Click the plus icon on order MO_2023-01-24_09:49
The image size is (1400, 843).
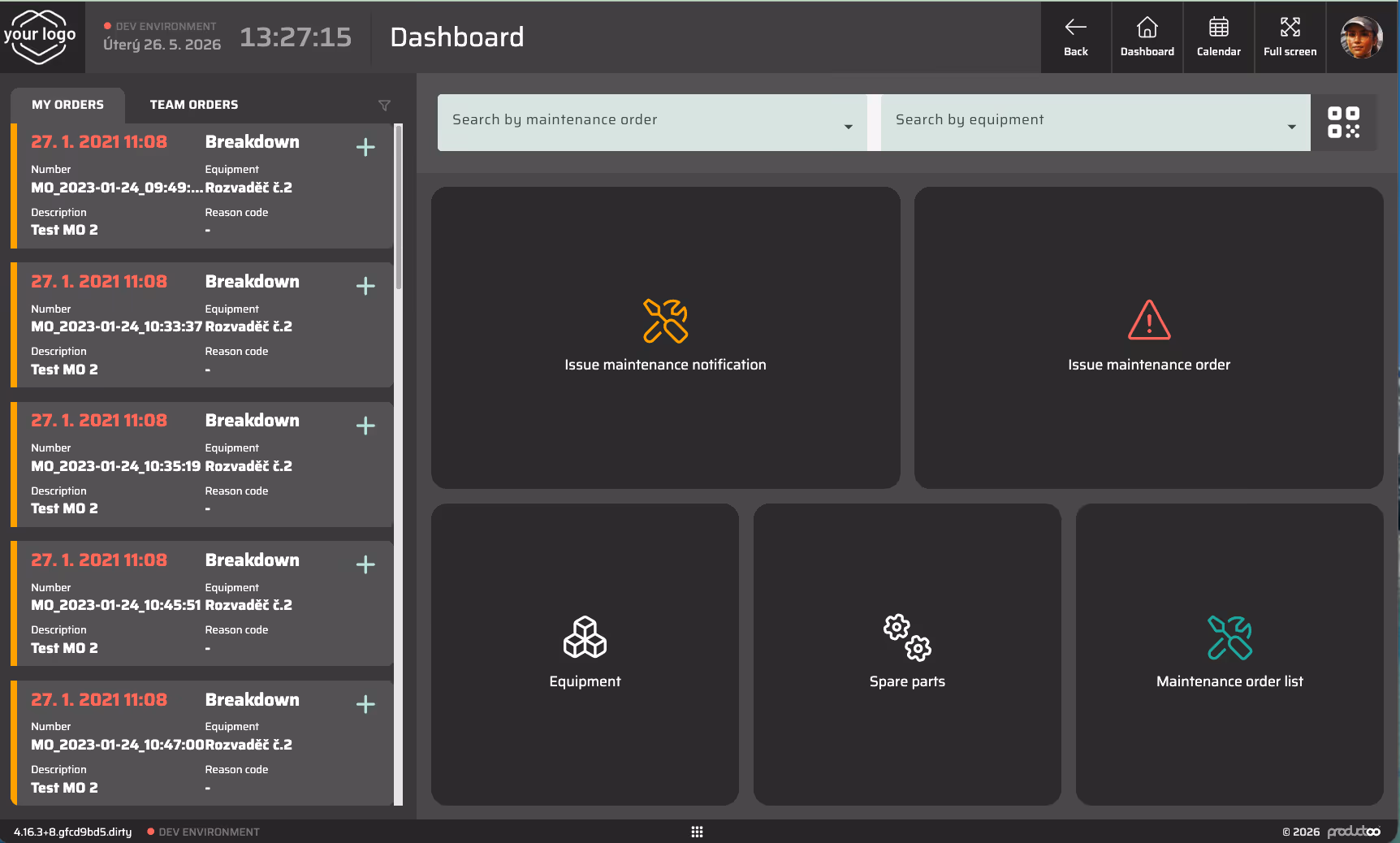point(365,147)
